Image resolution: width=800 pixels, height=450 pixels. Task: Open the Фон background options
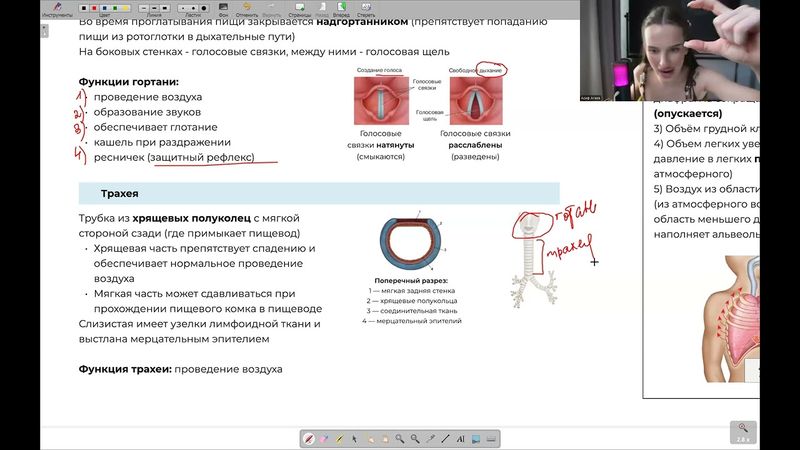[223, 9]
